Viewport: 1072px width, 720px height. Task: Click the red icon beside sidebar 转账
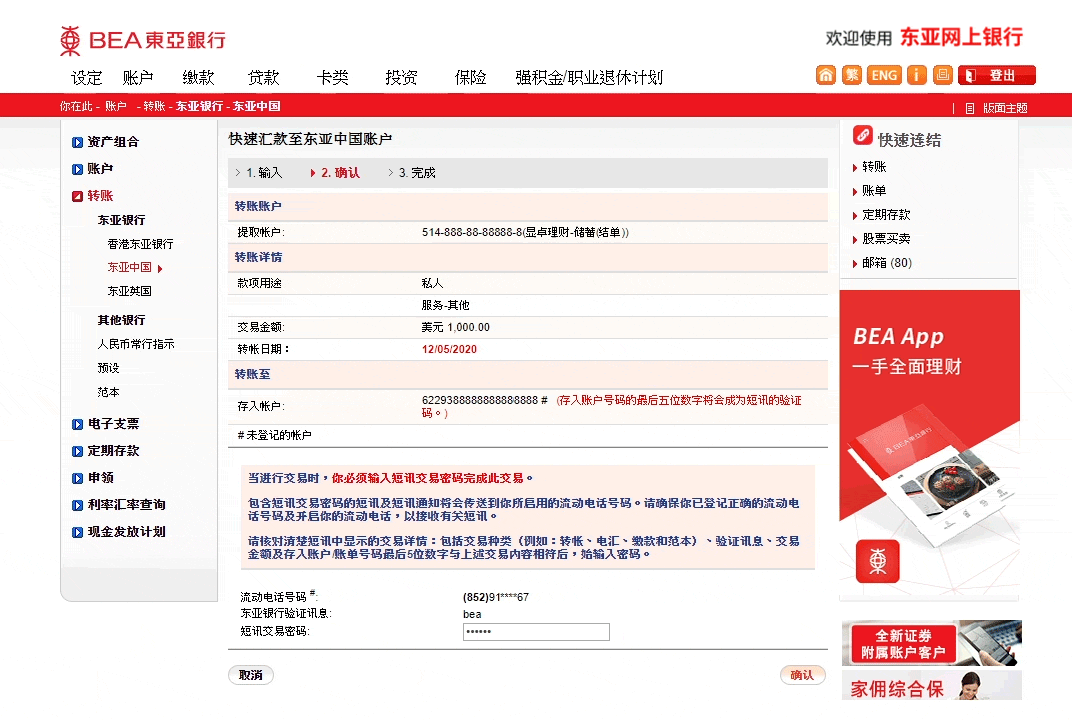pos(77,196)
